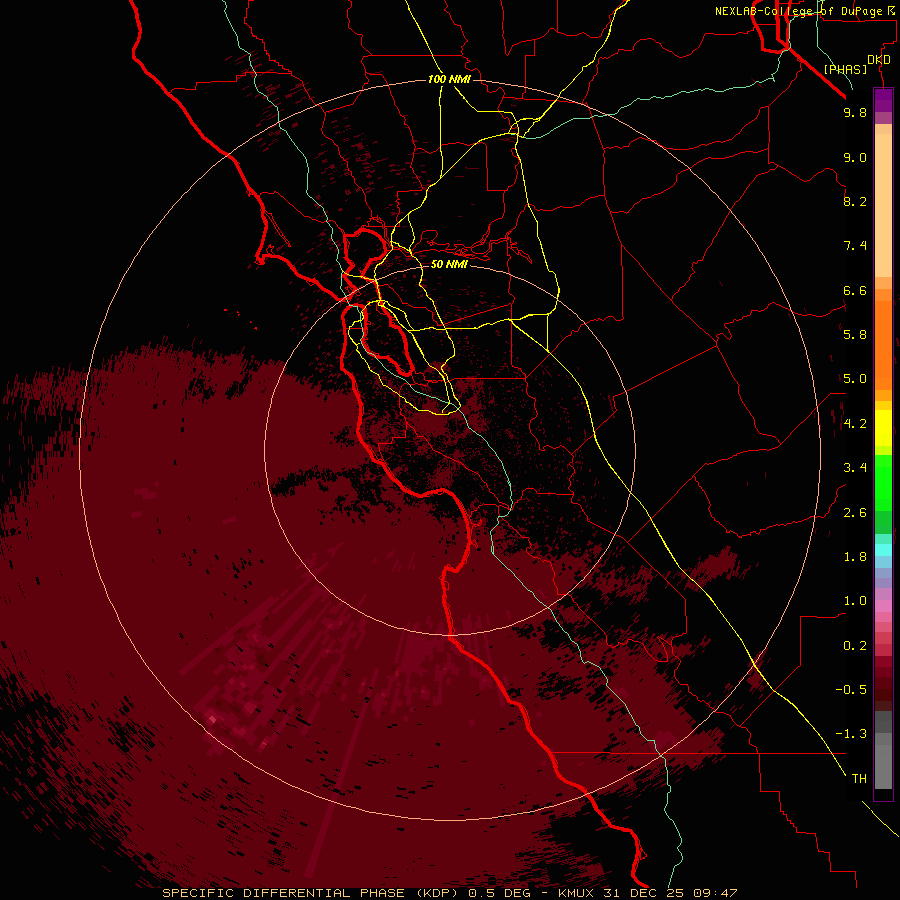Click the 3.4 scale value
Image resolution: width=900 pixels, height=900 pixels.
[x=855, y=468]
